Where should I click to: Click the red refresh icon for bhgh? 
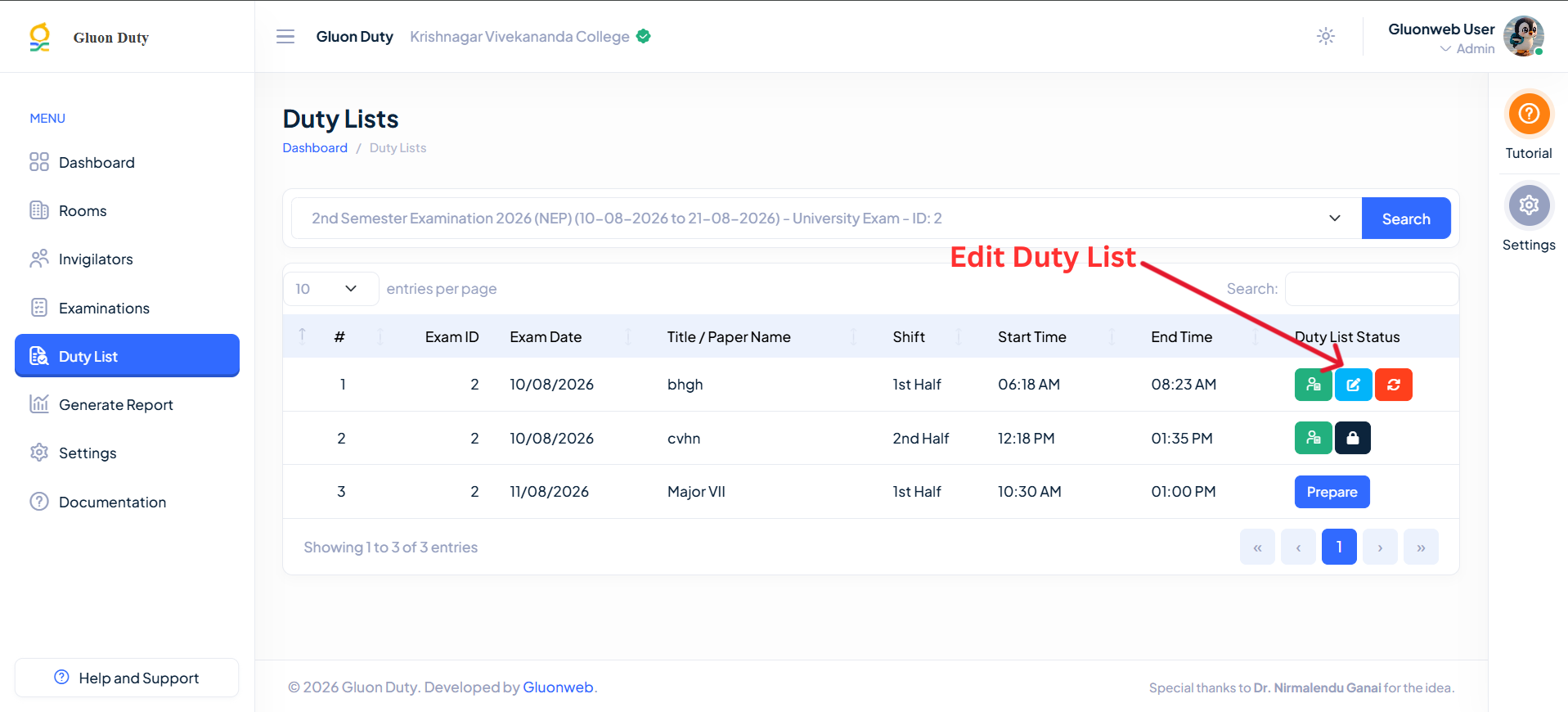point(1394,385)
